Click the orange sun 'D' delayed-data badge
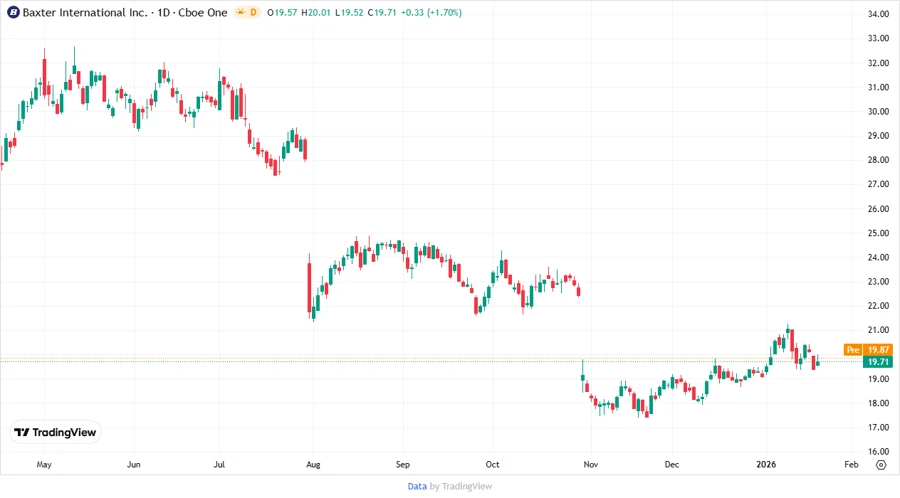This screenshot has height=498, width=900. click(x=247, y=12)
